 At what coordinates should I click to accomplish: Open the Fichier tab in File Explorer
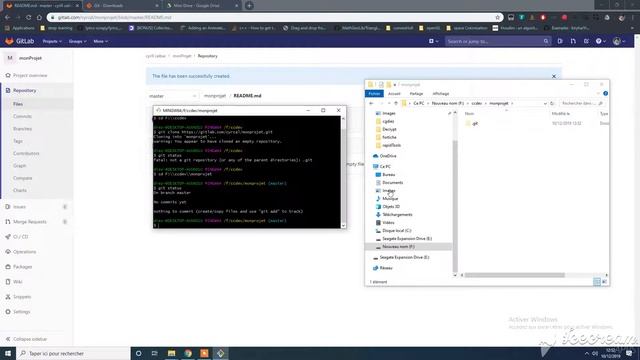(374, 94)
